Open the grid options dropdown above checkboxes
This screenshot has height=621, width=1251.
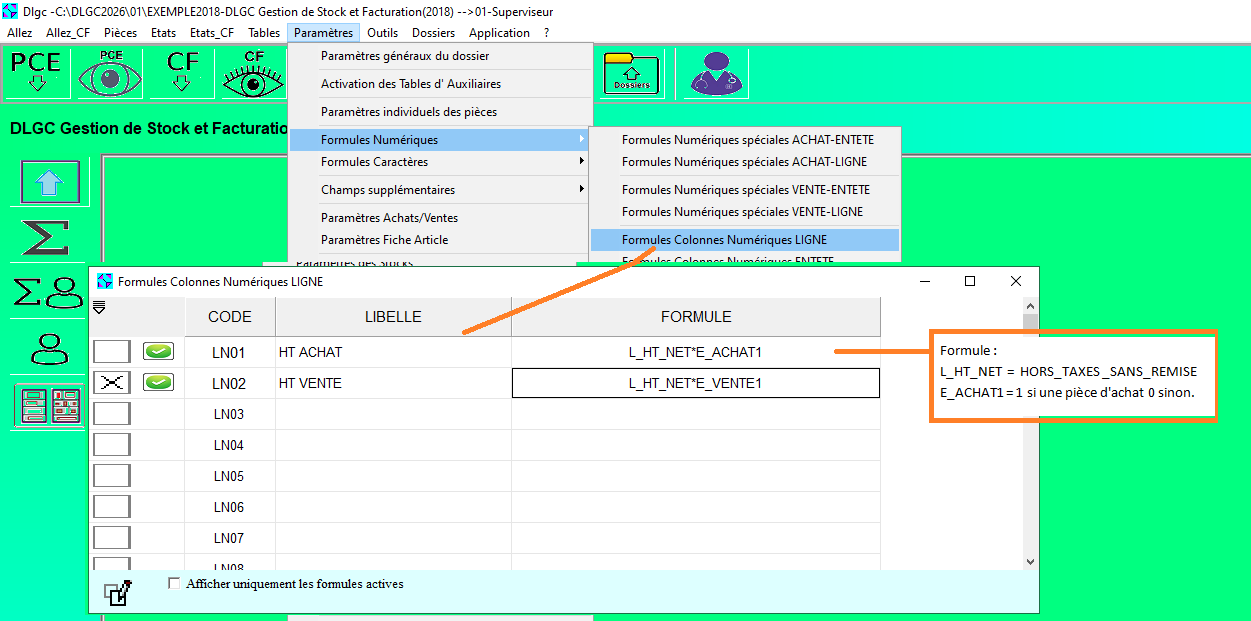tap(99, 306)
